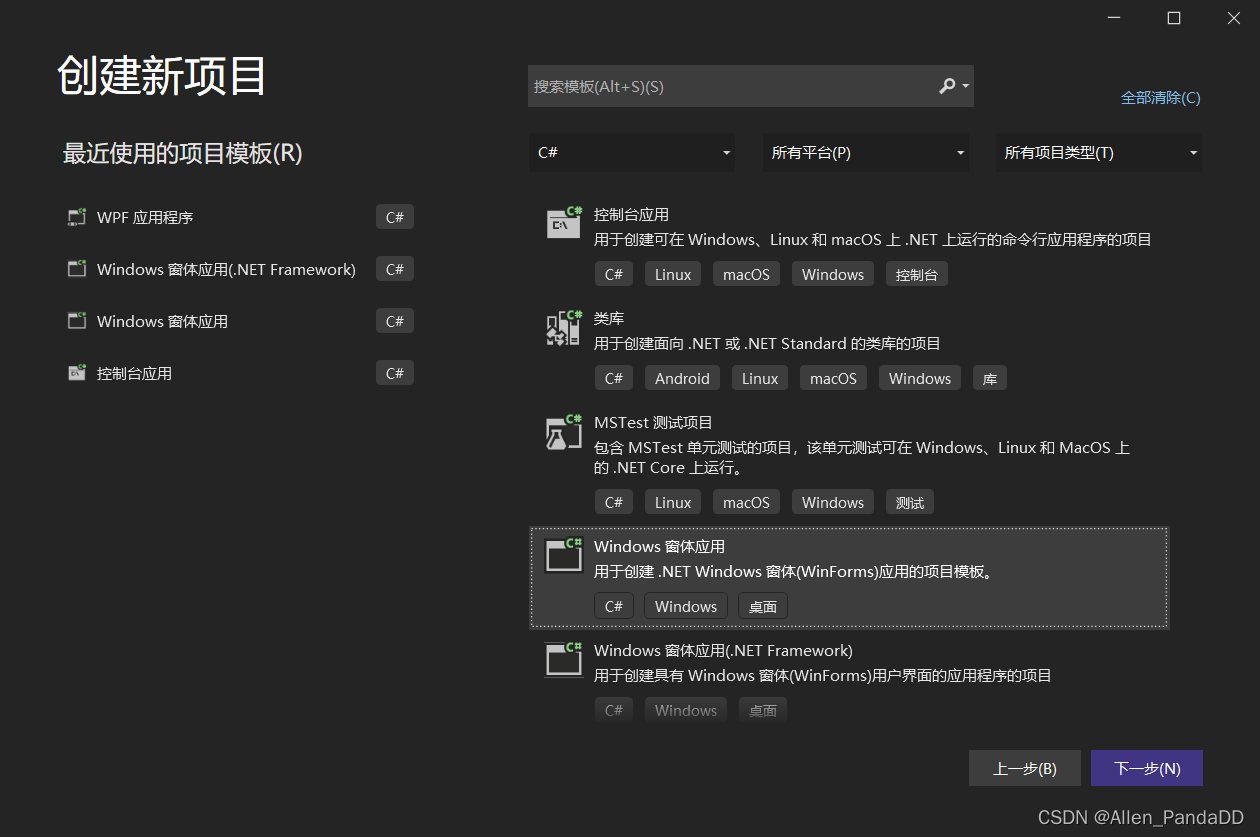Viewport: 1260px width, 837px height.
Task: Open the C# language filter dropdown
Action: (x=632, y=153)
